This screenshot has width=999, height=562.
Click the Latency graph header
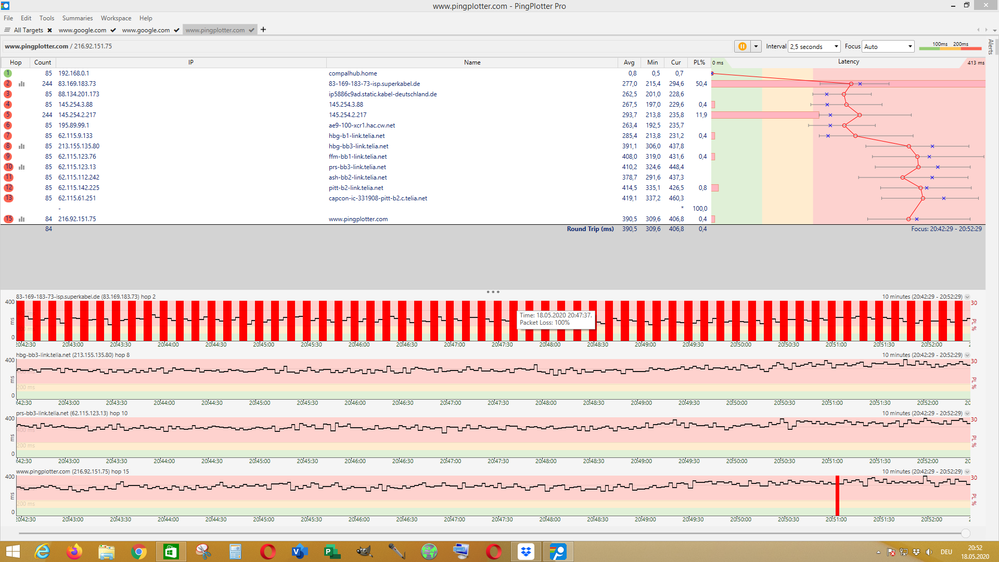coord(848,62)
